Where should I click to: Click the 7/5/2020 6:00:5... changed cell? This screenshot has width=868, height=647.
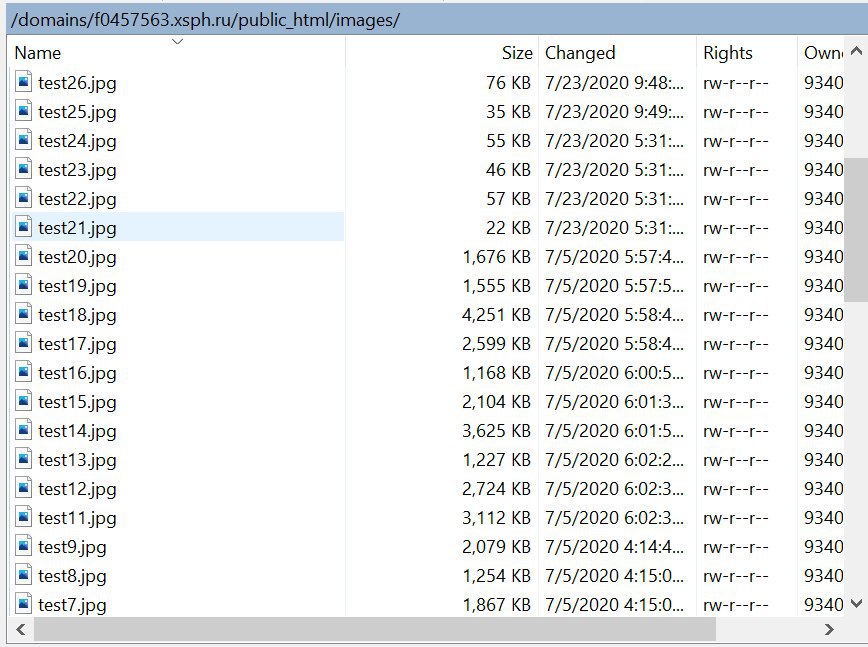[614, 372]
